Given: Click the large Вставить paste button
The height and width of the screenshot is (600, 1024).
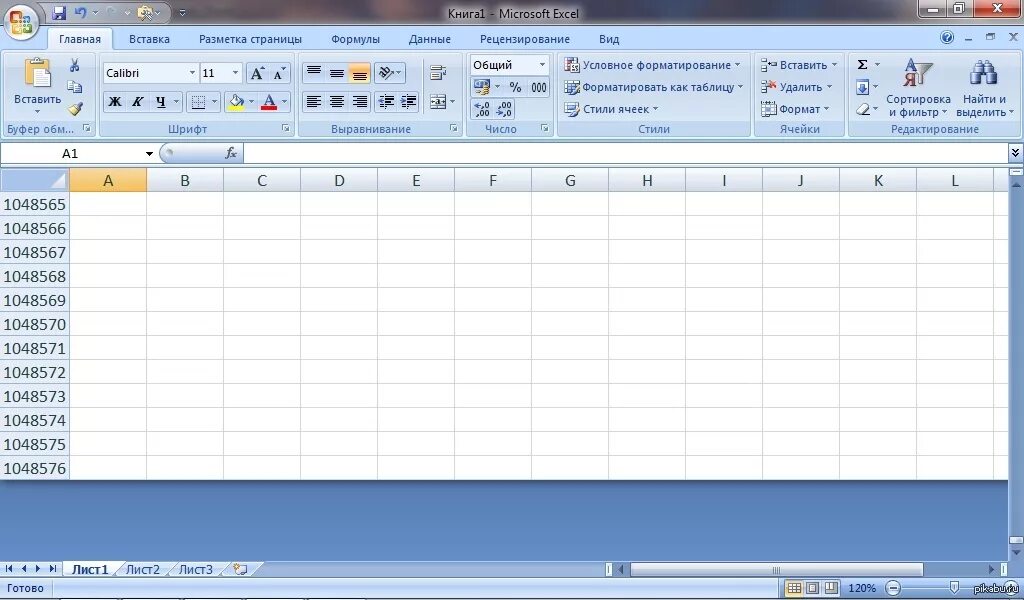Looking at the screenshot, I should click(x=37, y=87).
